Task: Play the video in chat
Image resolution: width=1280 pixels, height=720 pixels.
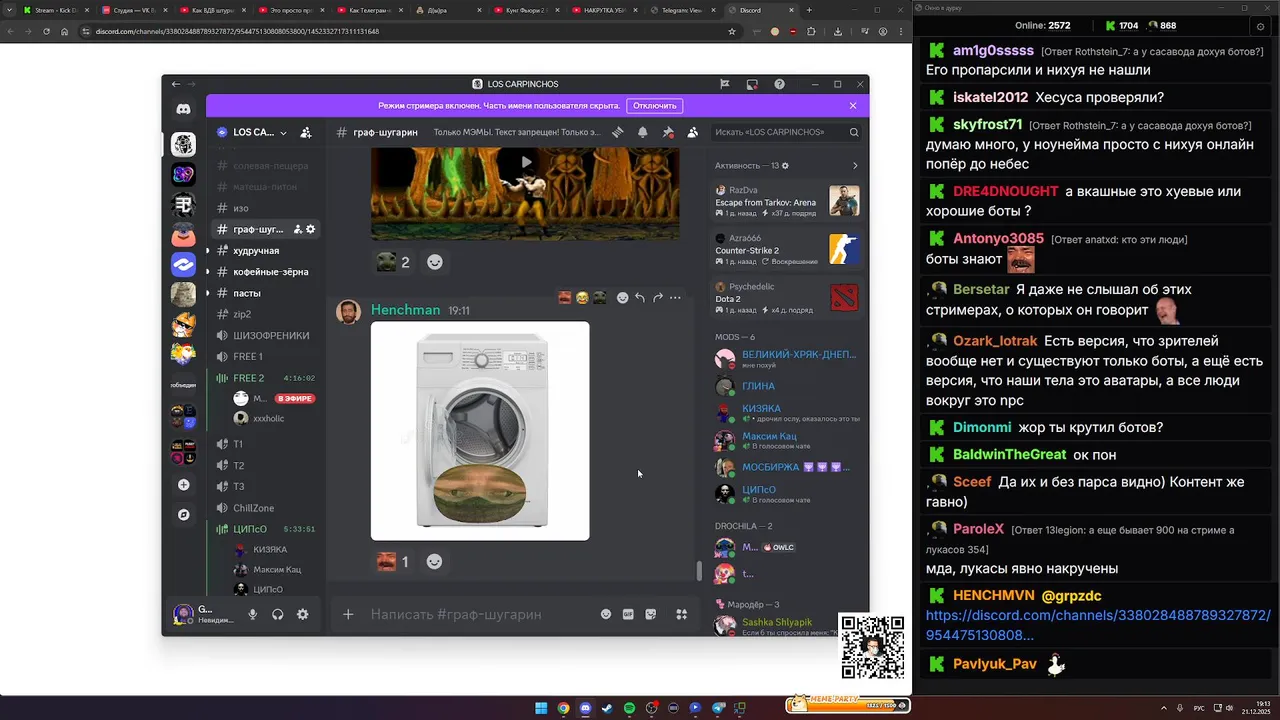Action: point(526,162)
